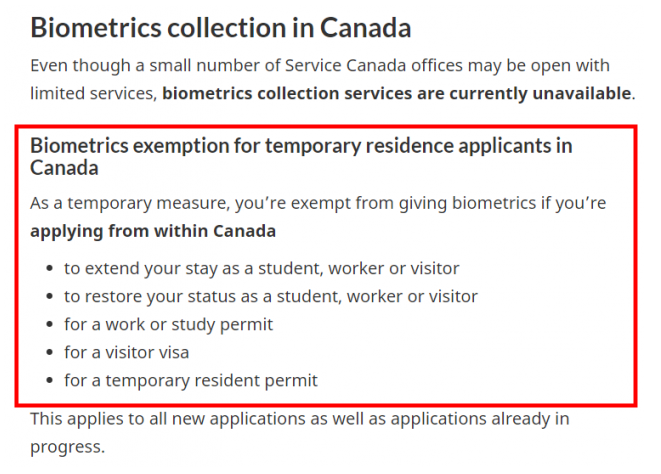Click the bold text about services currently unavailable
Viewport: 661px width, 474px height.
[x=397, y=93]
